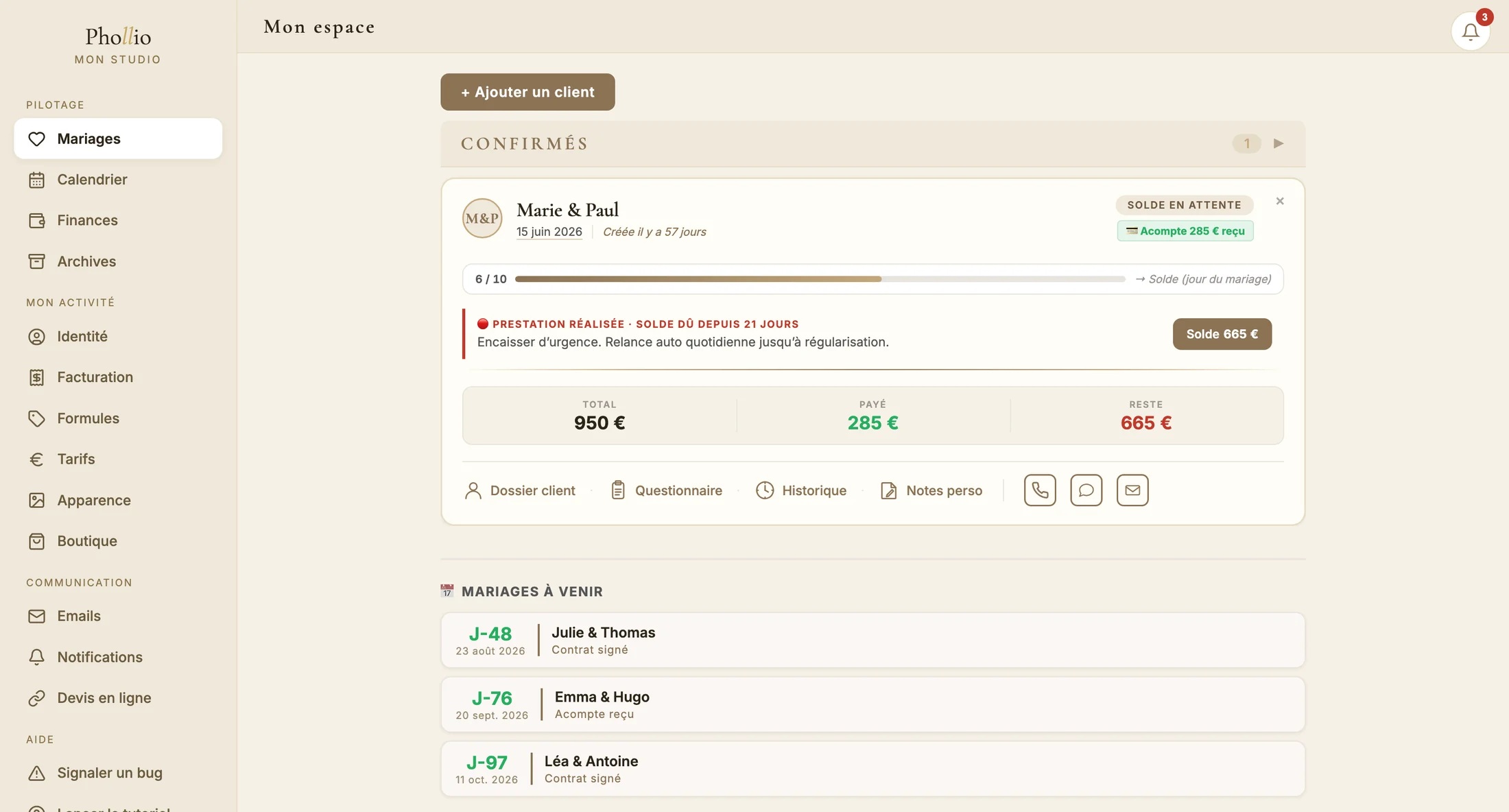Click the 15 juin 2026 wedding date
The image size is (1509, 812).
(549, 232)
